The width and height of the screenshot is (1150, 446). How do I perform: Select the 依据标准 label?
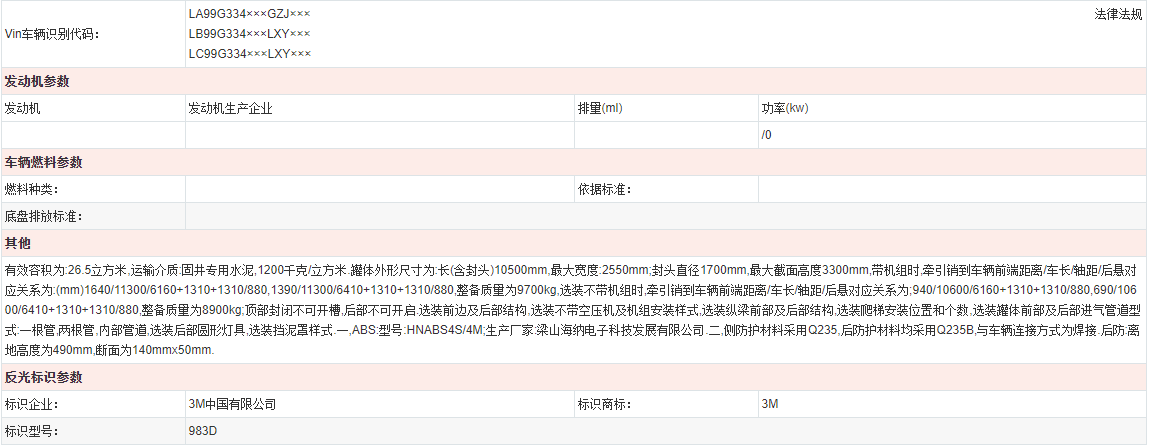tap(604, 189)
